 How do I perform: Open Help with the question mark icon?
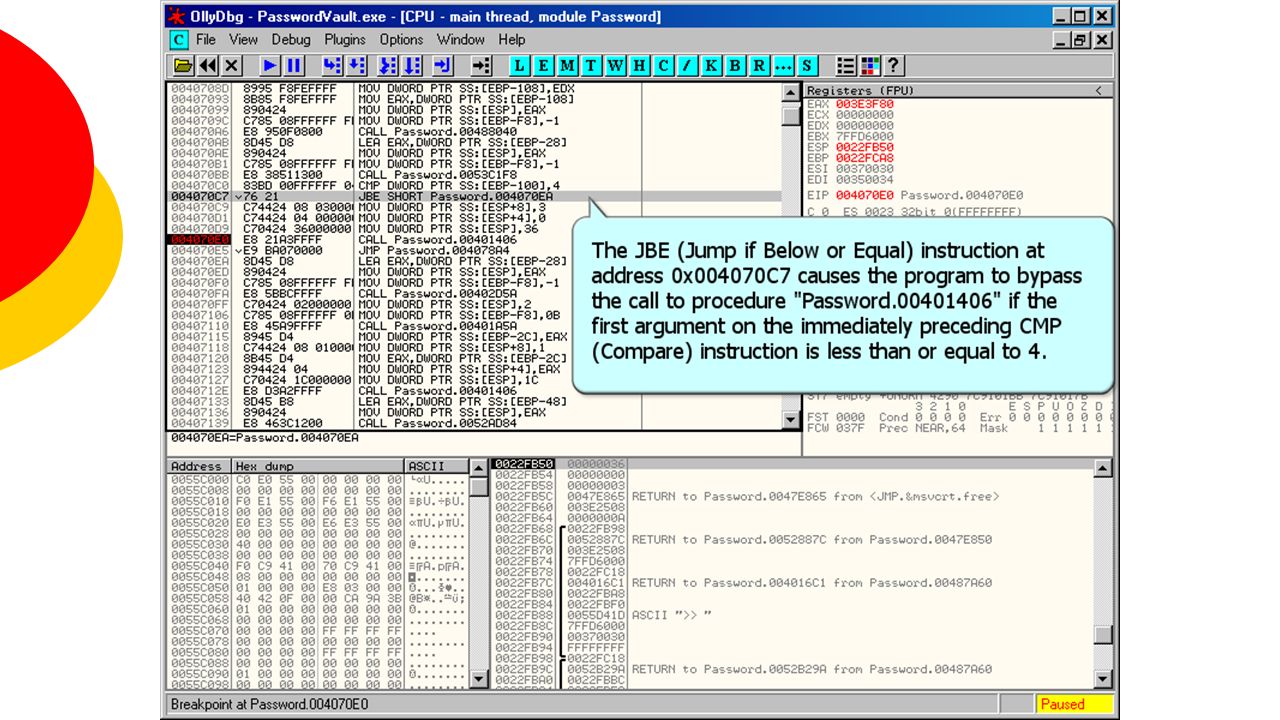click(894, 66)
